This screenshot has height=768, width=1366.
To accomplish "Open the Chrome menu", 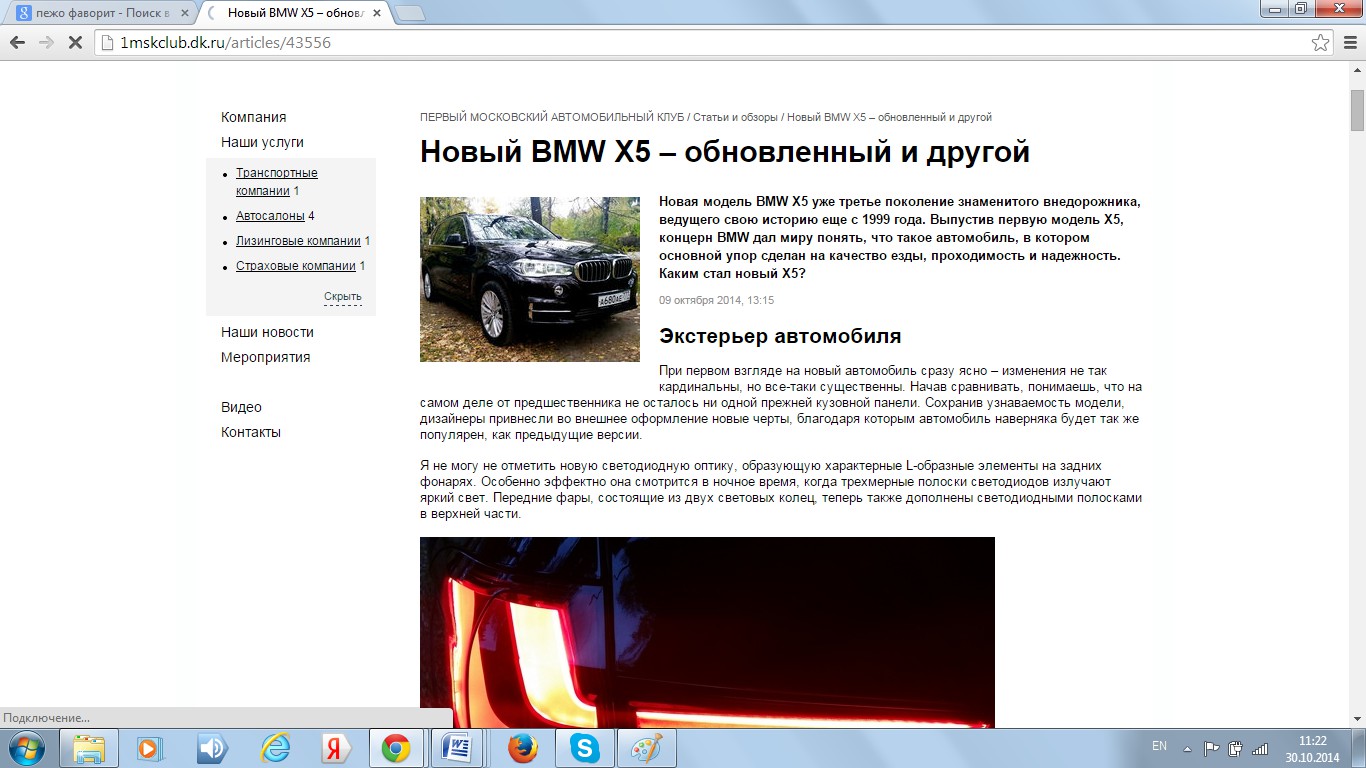I will (1349, 43).
